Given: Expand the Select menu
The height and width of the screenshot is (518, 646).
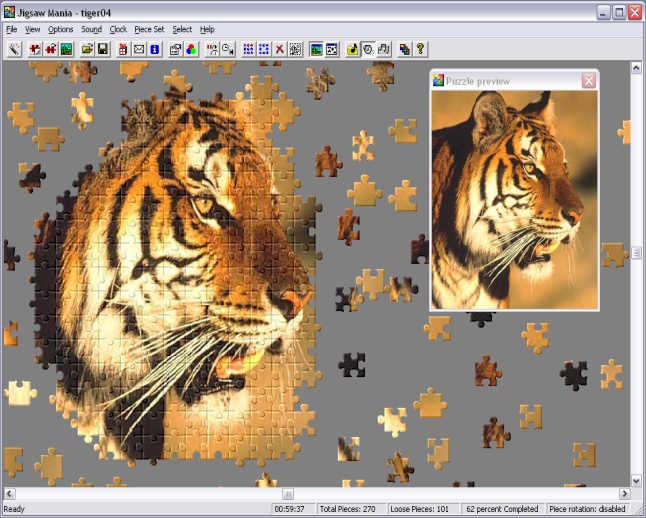Looking at the screenshot, I should click(x=181, y=30).
